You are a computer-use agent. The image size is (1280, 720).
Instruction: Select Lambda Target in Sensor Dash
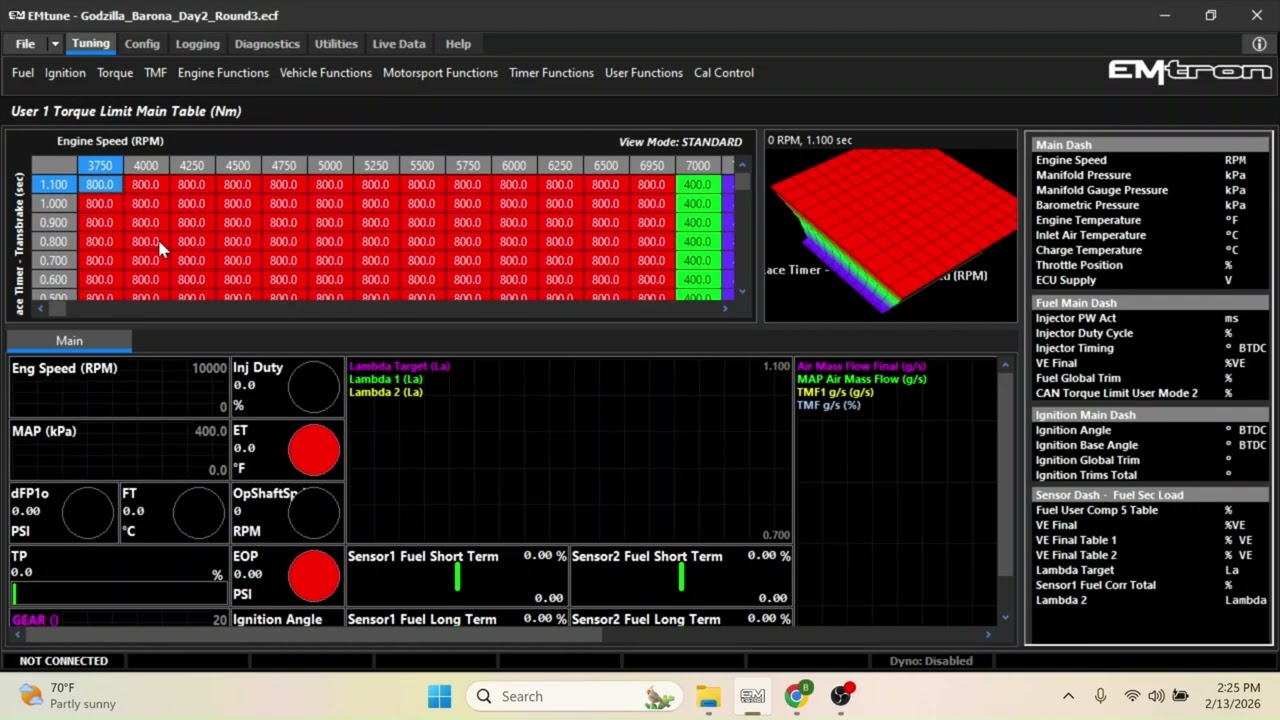coord(1151,570)
